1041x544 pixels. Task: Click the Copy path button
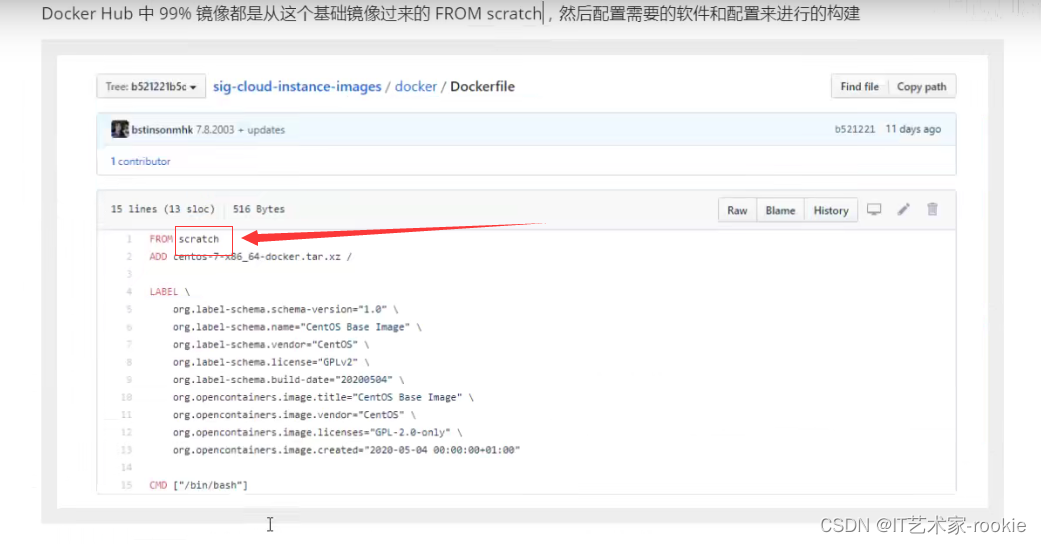[921, 86]
